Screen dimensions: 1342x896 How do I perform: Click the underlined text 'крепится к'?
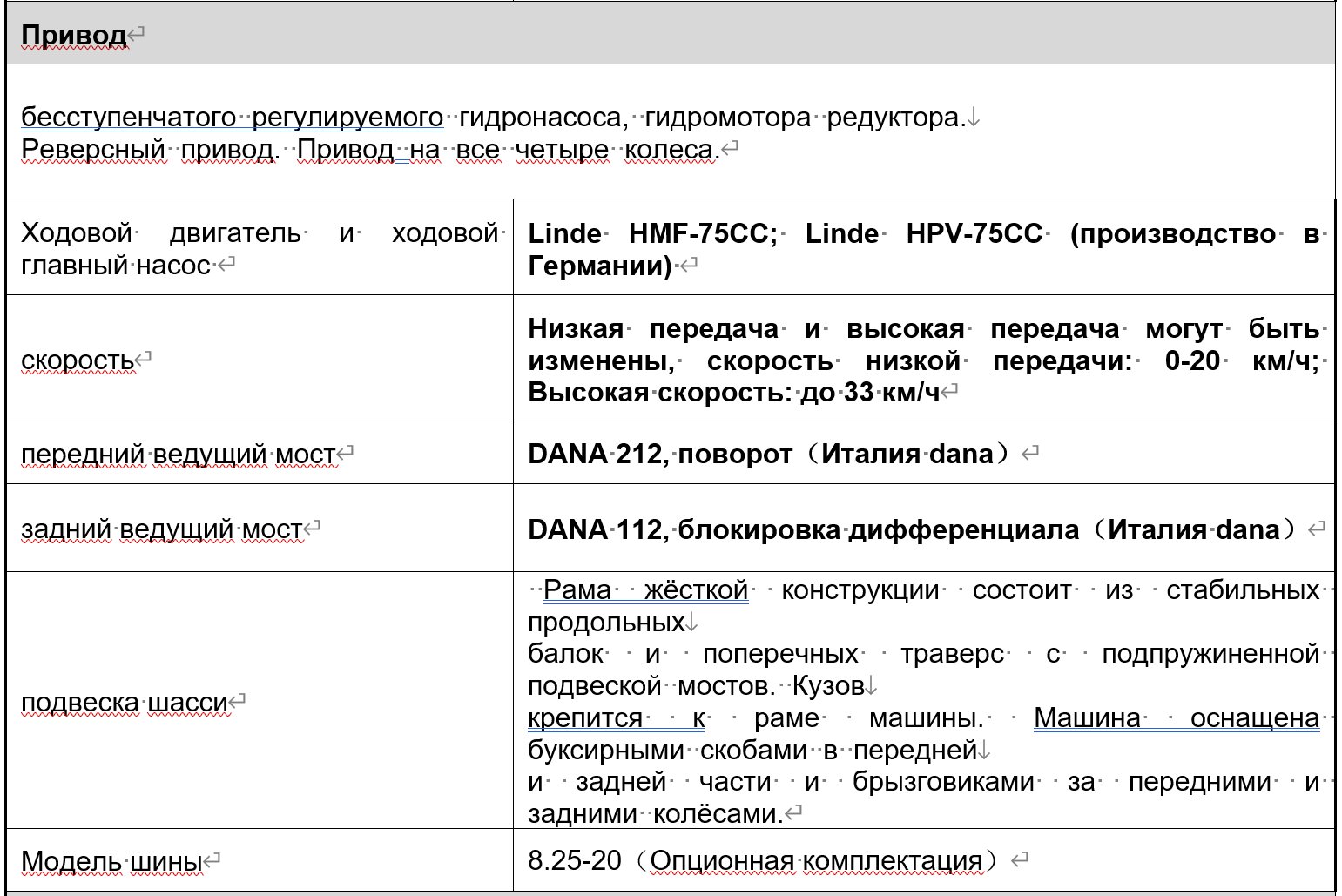pyautogui.click(x=616, y=718)
